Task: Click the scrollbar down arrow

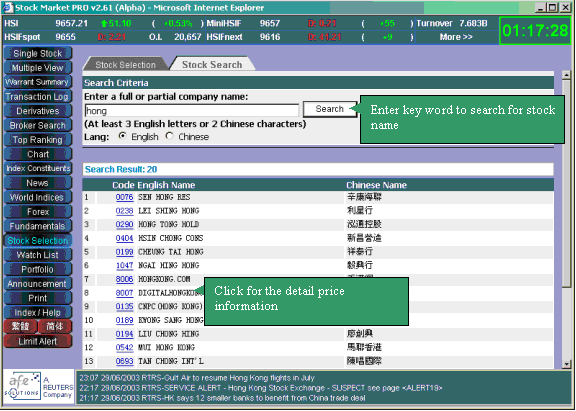Action: (566, 364)
